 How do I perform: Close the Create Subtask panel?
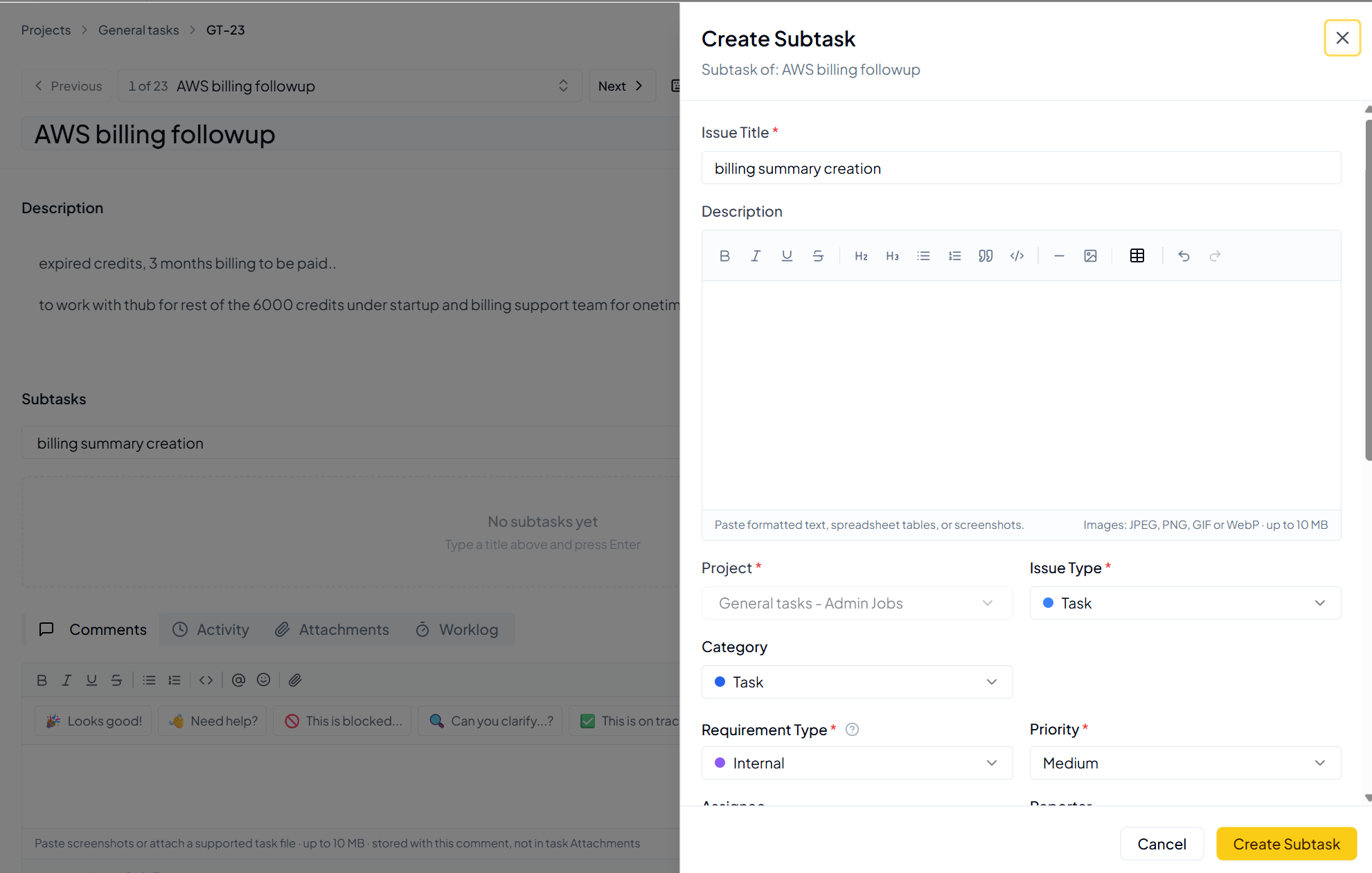tap(1342, 38)
